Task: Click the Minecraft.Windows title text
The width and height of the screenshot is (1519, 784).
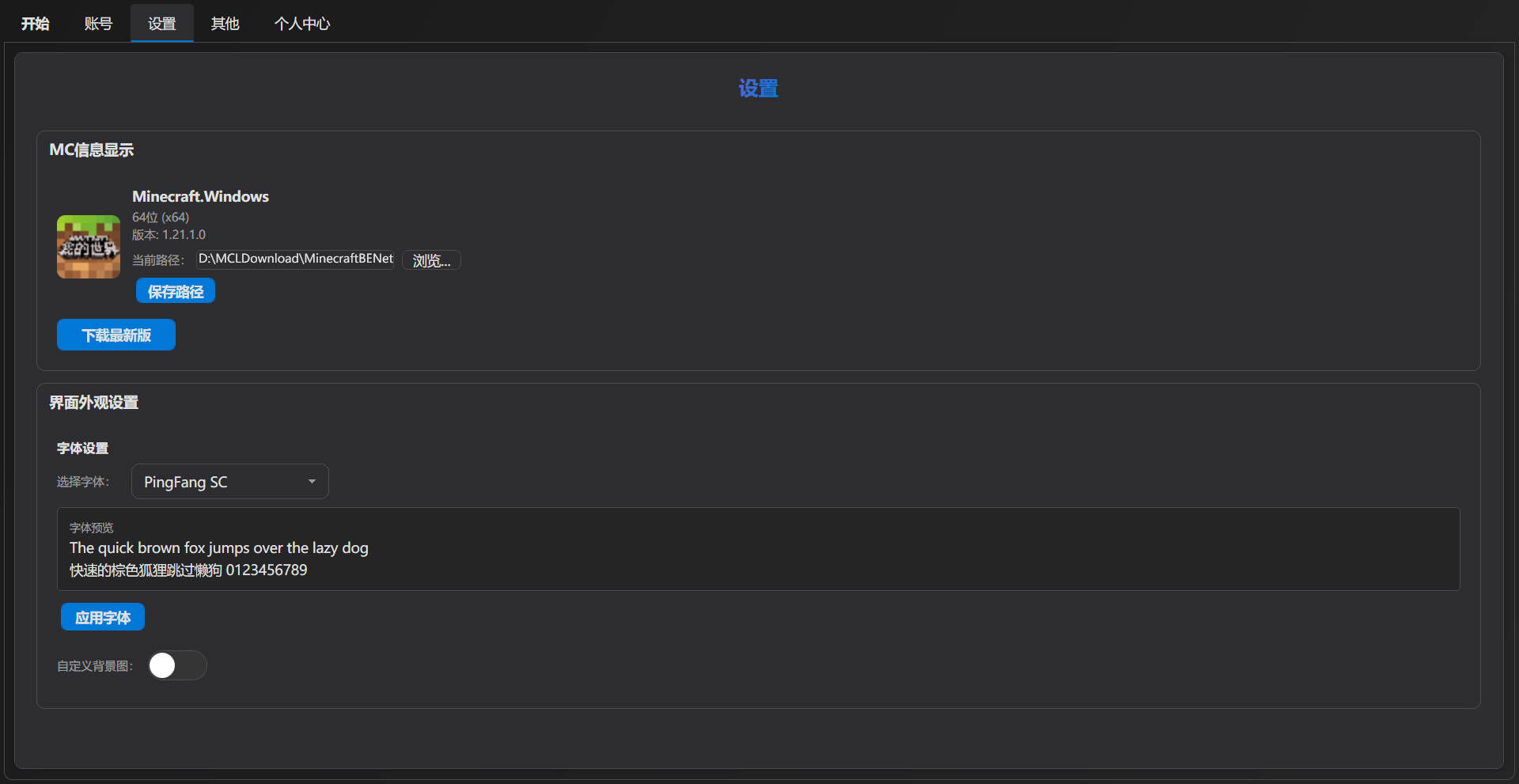Action: 200,196
